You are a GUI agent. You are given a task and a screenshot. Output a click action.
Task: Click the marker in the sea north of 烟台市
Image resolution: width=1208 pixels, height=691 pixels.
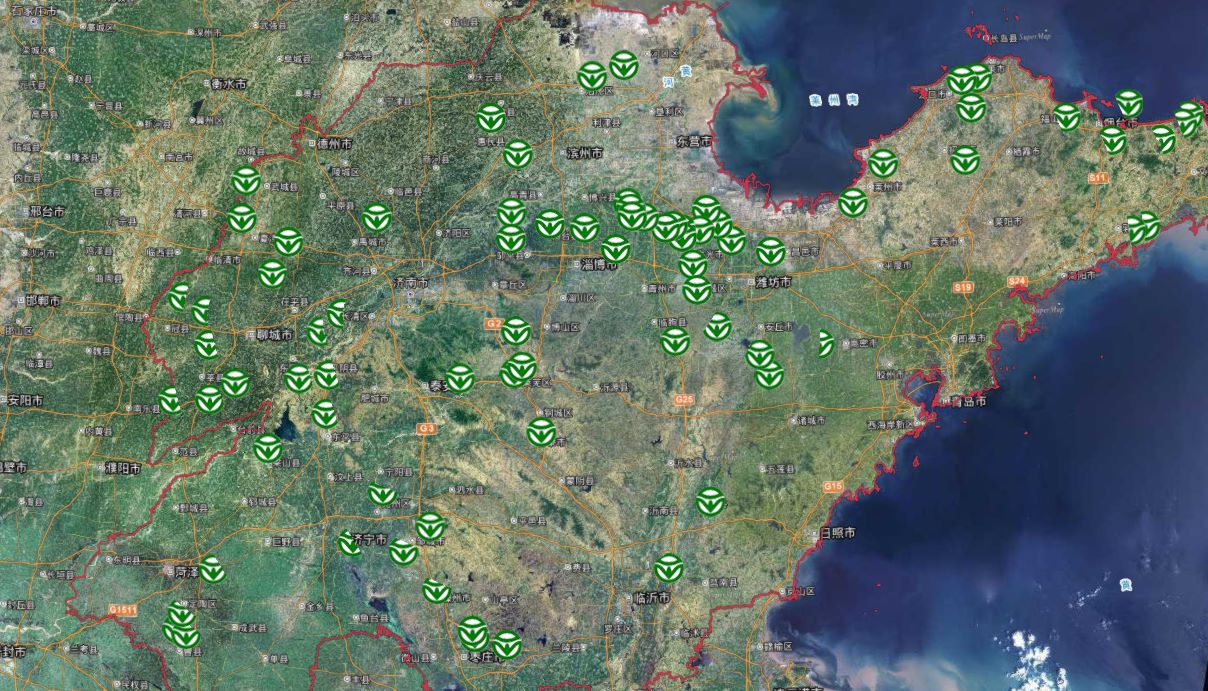pos(1129,102)
